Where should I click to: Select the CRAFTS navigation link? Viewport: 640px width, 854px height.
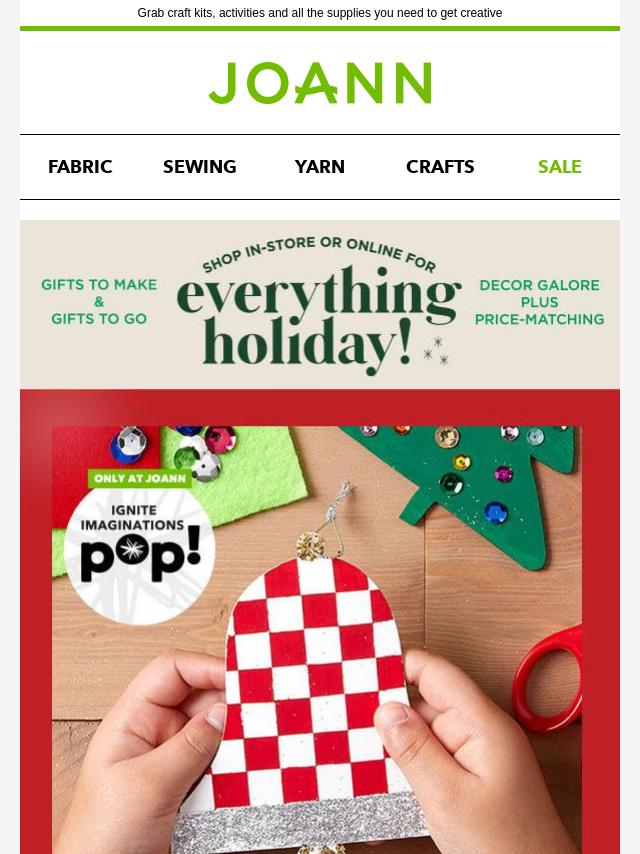point(440,167)
